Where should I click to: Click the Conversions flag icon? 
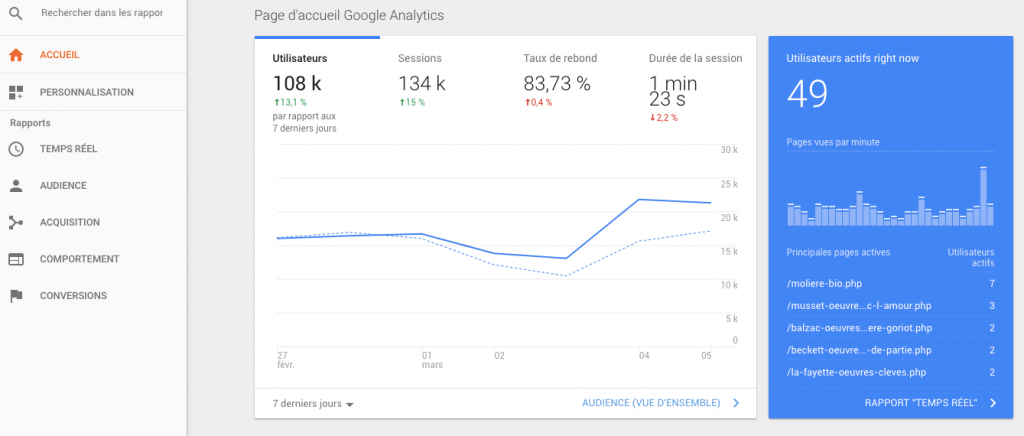(15, 296)
